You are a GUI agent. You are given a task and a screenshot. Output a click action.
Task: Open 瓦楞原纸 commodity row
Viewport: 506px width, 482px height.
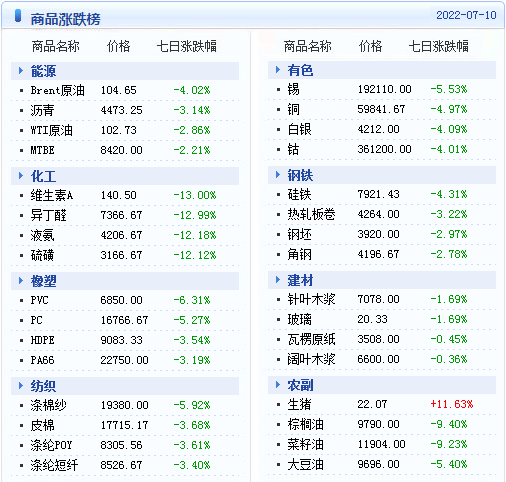382,339
